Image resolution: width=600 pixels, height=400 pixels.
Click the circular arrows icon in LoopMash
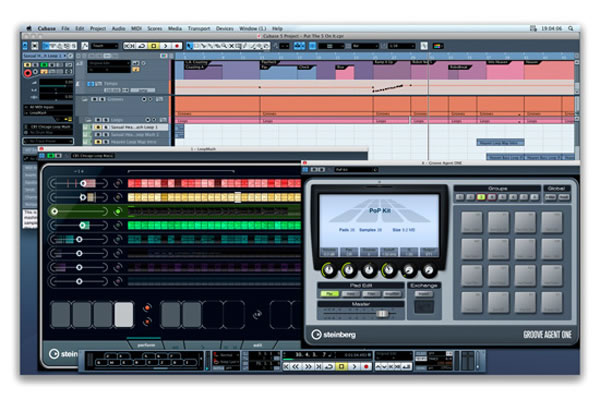[258, 315]
